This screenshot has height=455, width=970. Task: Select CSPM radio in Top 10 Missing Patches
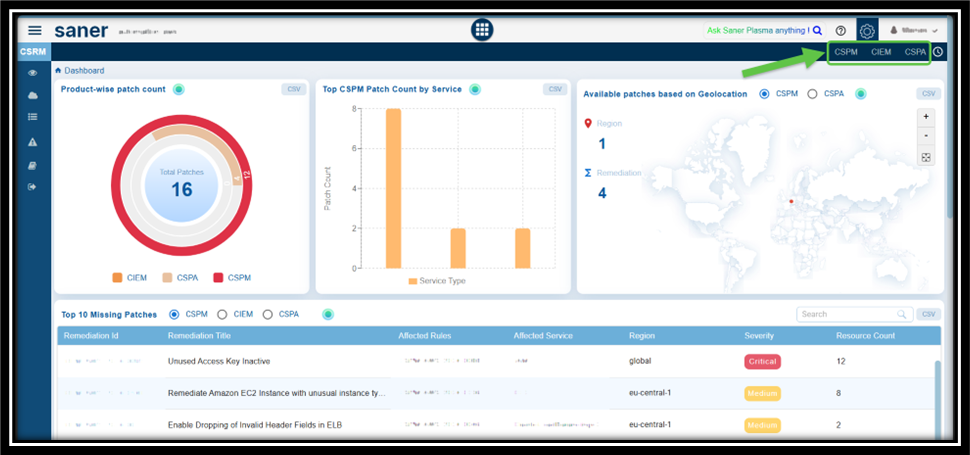tap(174, 314)
